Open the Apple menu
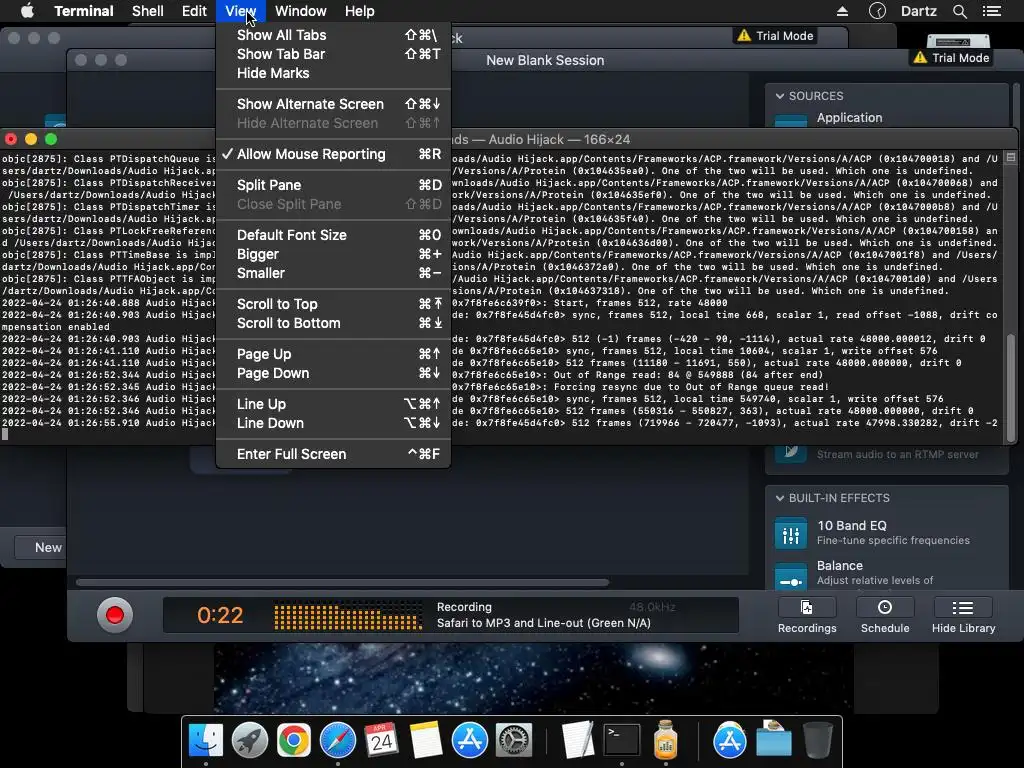This screenshot has width=1024, height=768. pyautogui.click(x=27, y=11)
